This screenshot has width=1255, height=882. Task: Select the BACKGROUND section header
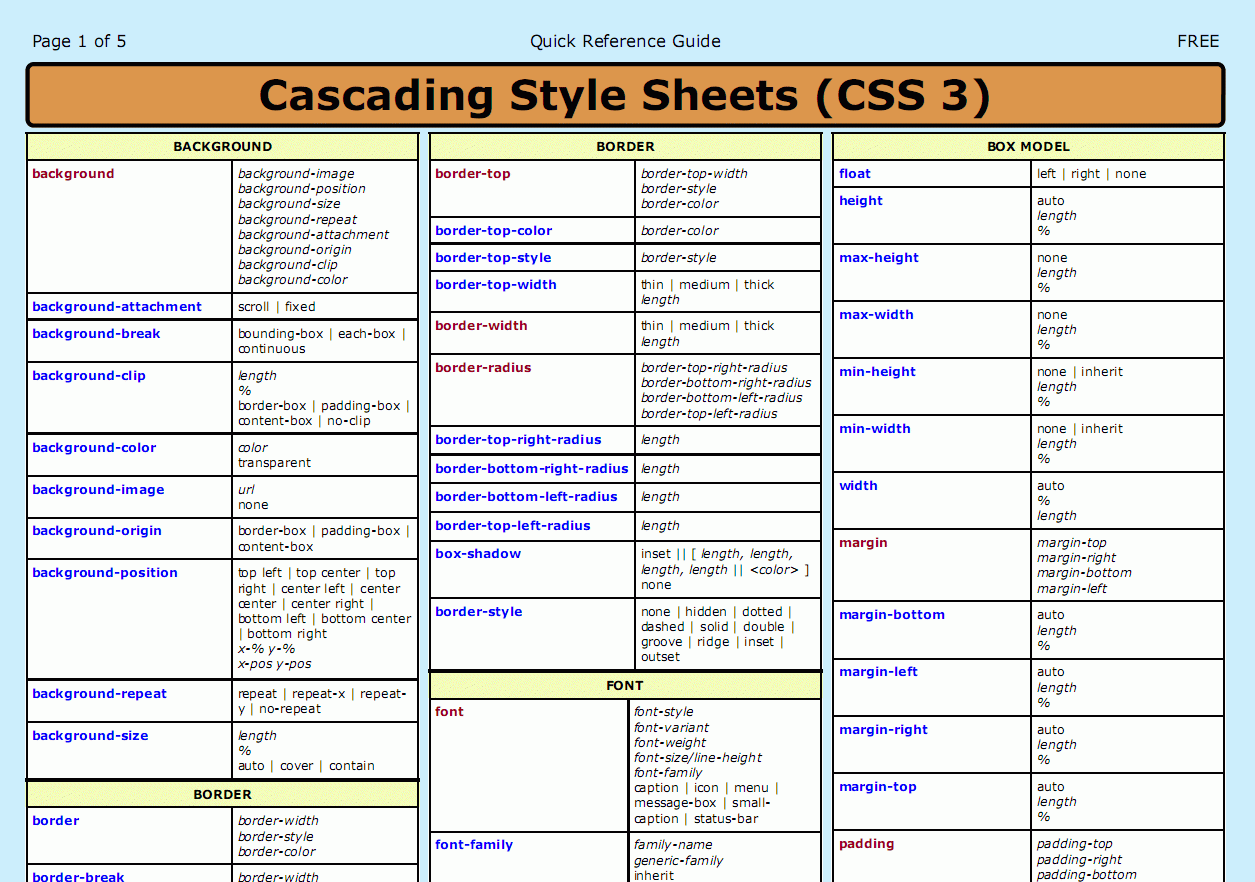(222, 146)
